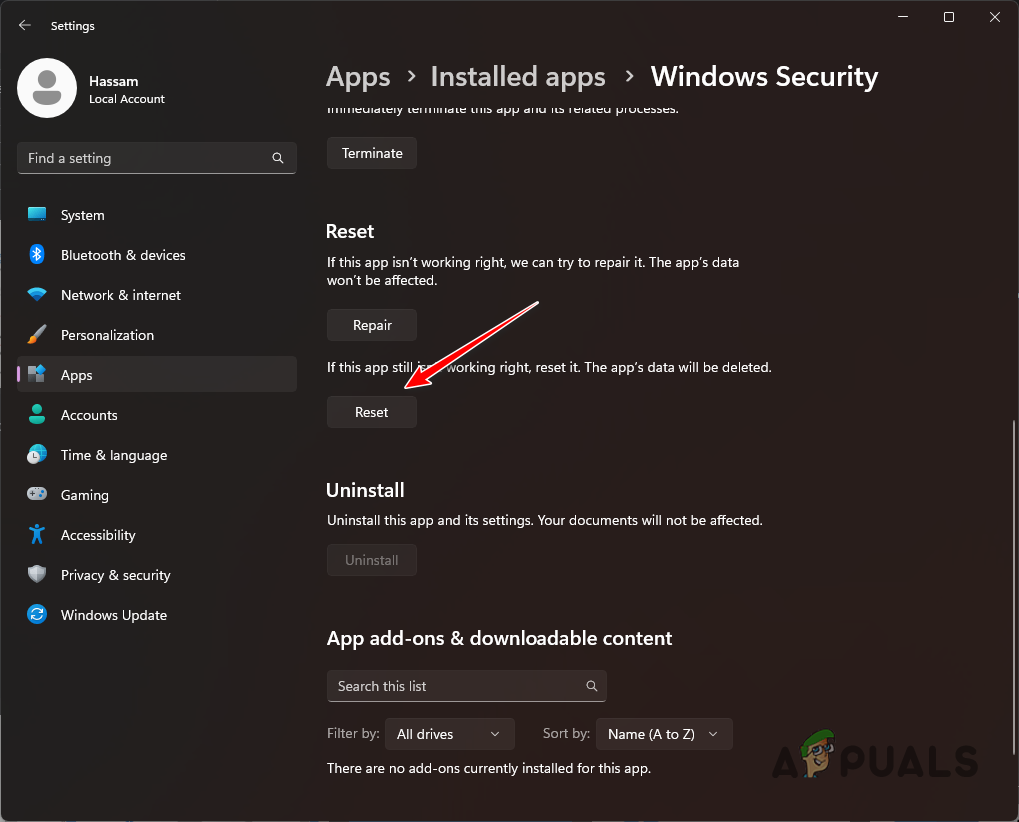This screenshot has width=1019, height=822.
Task: Click the back arrow at top left
Action: 24,25
